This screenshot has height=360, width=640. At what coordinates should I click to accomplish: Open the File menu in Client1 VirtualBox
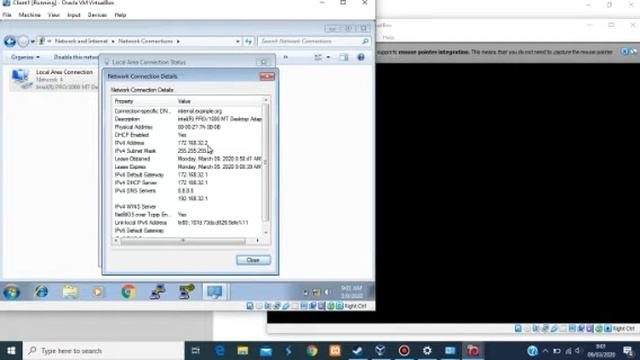7,15
